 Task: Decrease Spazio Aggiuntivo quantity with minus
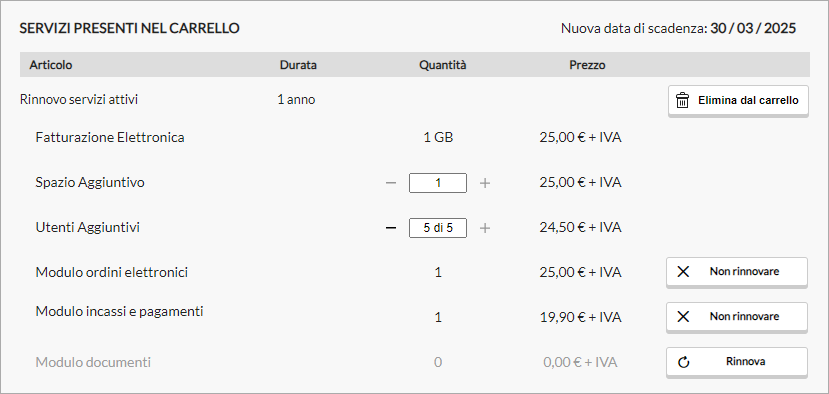tap(391, 183)
